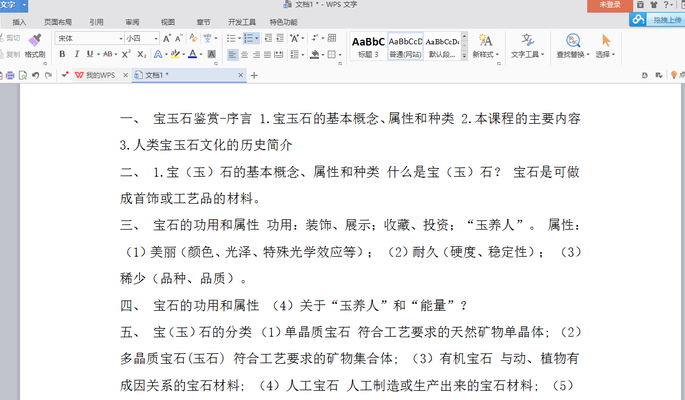Decrease font size with A- icon
The image size is (685, 400).
[179, 38]
